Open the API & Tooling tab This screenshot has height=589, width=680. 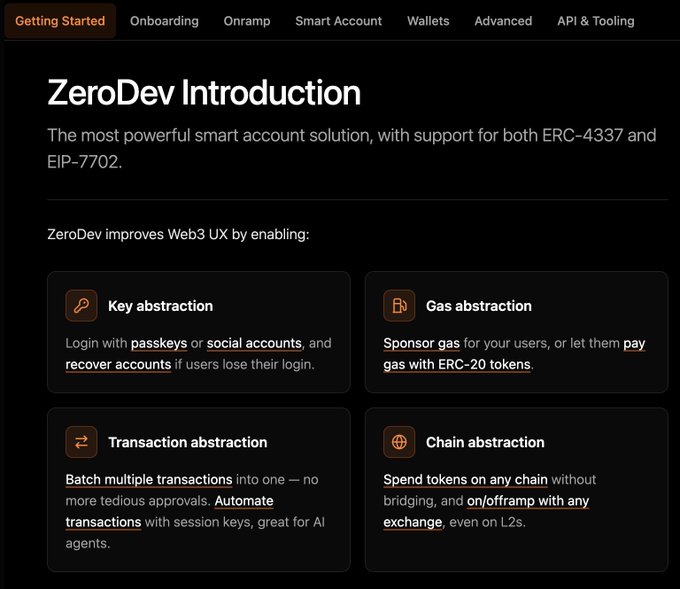pyautogui.click(x=596, y=21)
